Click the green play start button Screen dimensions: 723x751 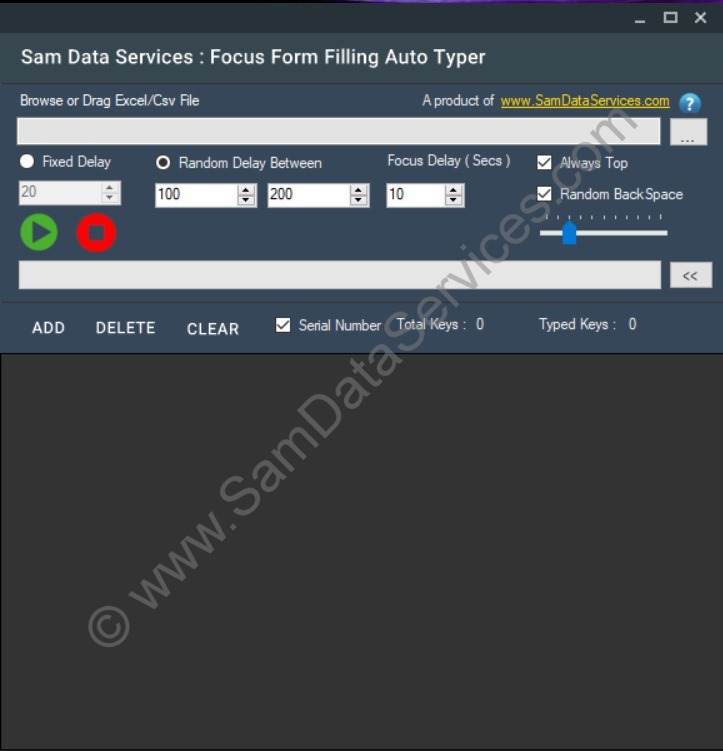click(x=39, y=233)
